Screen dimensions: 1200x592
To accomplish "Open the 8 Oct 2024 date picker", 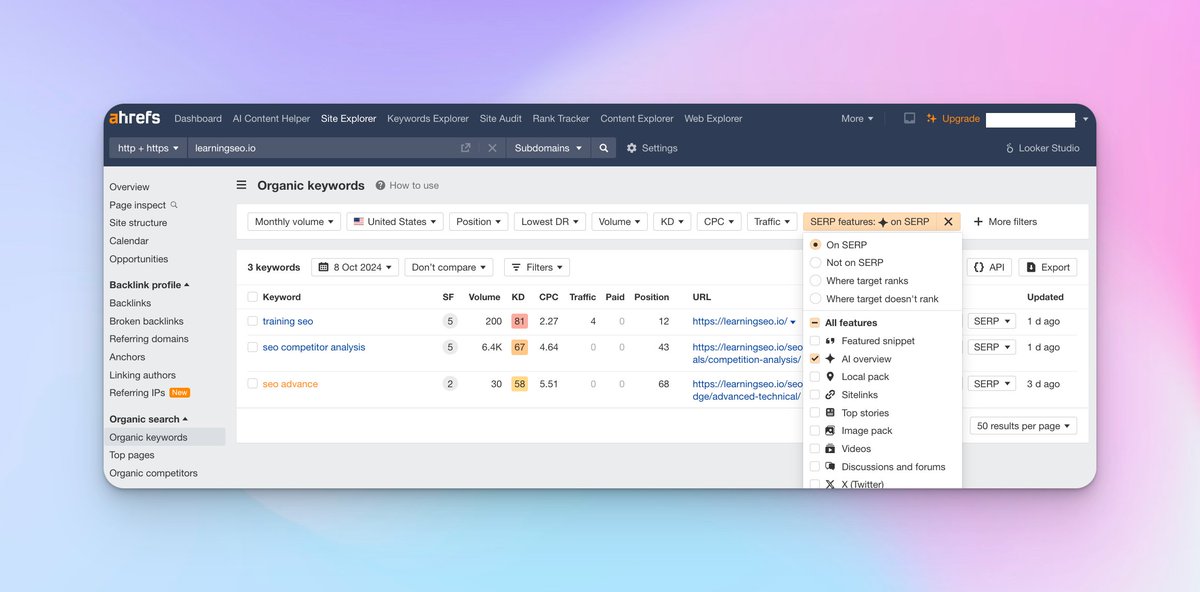I will click(x=355, y=267).
